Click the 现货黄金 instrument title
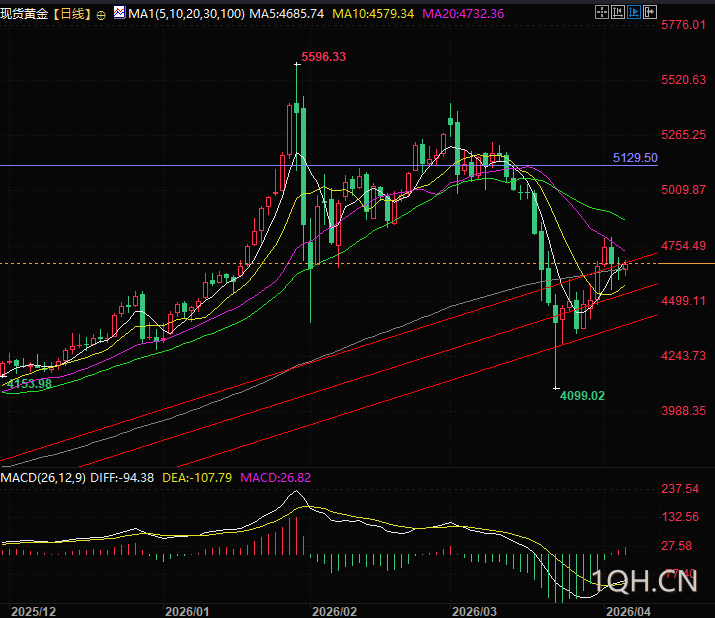 (24, 14)
